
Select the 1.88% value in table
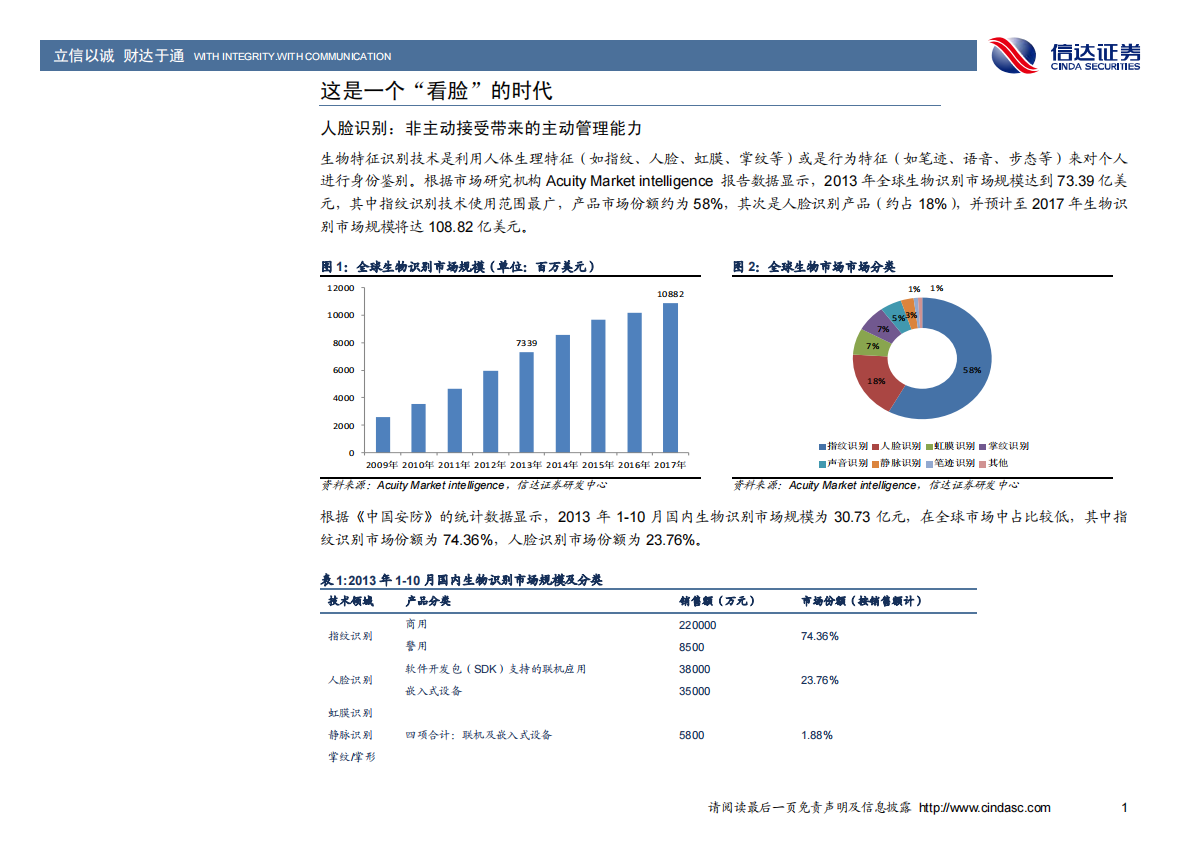click(816, 735)
